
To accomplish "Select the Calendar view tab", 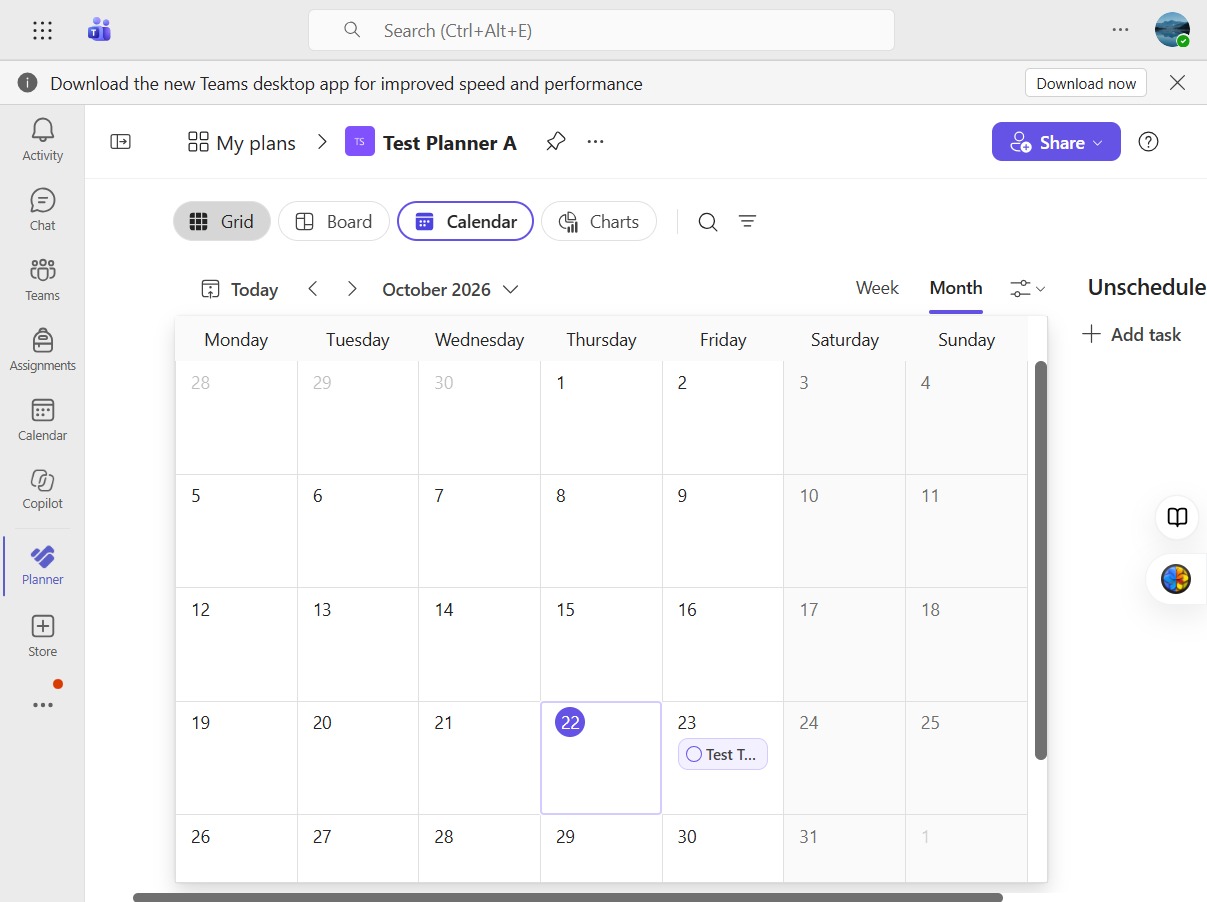I will click(465, 222).
